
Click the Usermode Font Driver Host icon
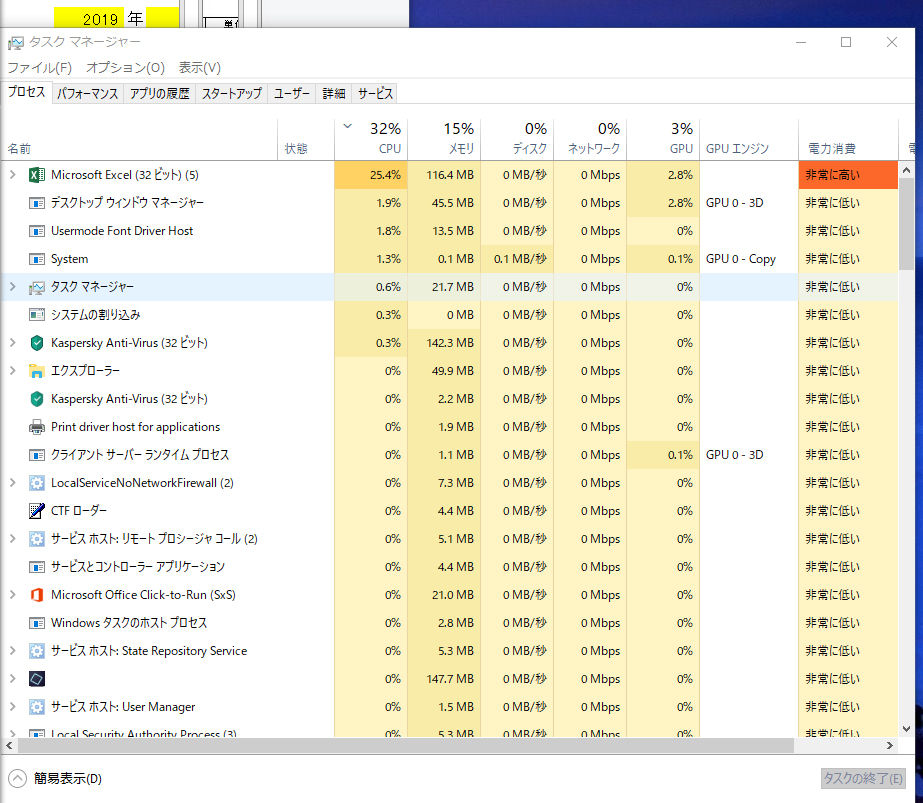[36, 231]
